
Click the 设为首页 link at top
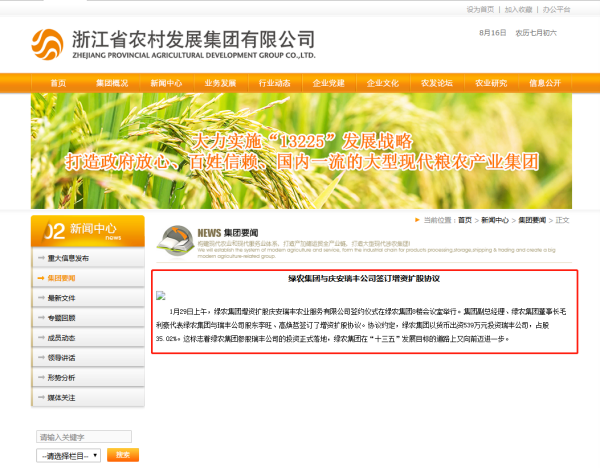480,9
